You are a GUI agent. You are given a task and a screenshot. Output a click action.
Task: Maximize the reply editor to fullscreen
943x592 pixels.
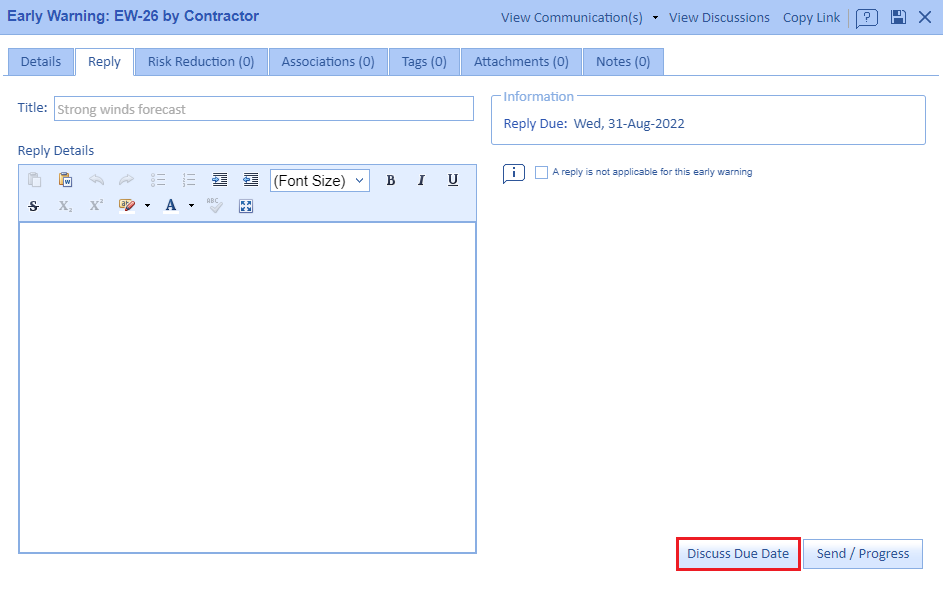245,206
